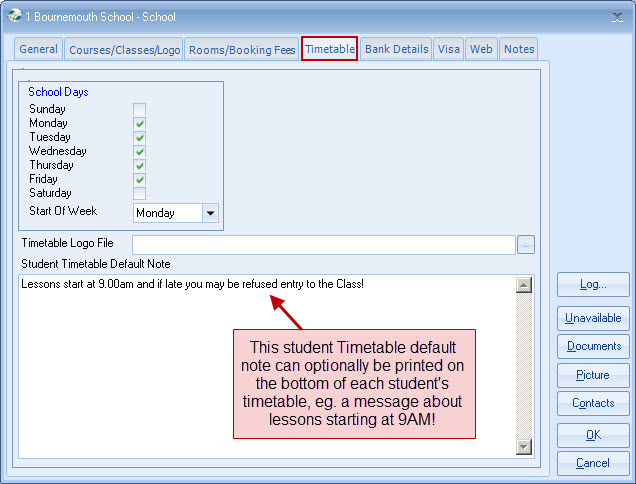Open the Start Of Week dropdown
The image size is (636, 484).
(210, 213)
